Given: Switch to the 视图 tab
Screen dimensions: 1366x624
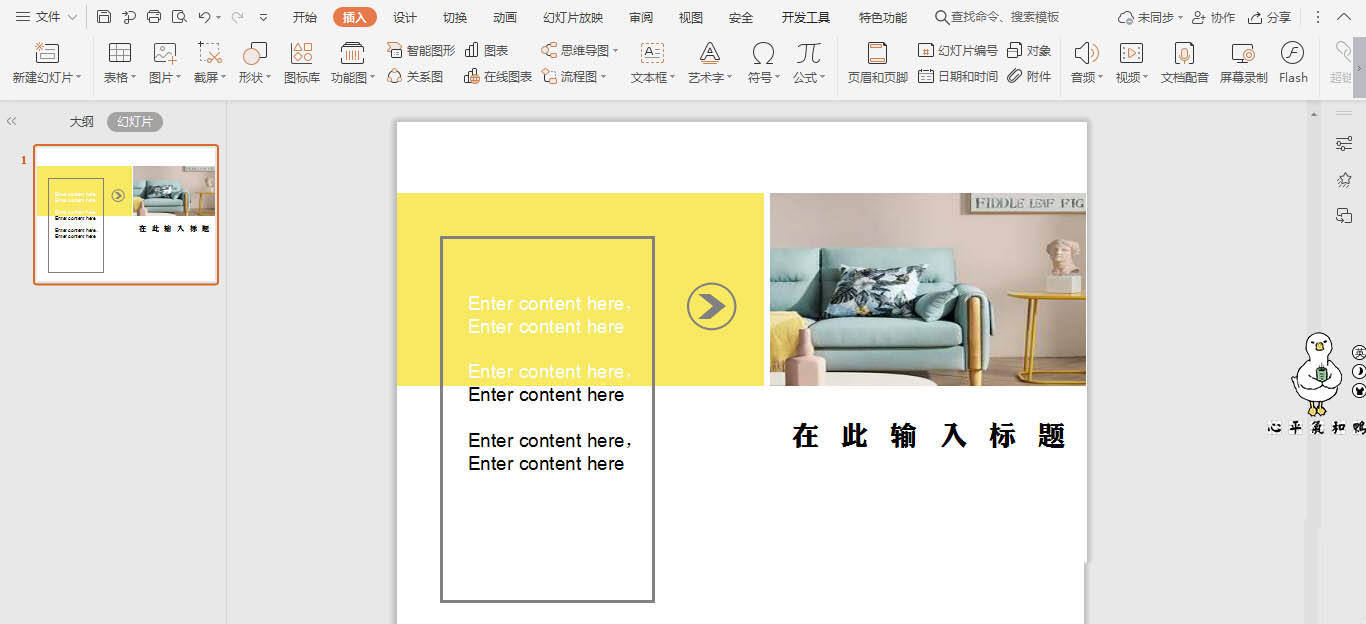Looking at the screenshot, I should coord(691,17).
